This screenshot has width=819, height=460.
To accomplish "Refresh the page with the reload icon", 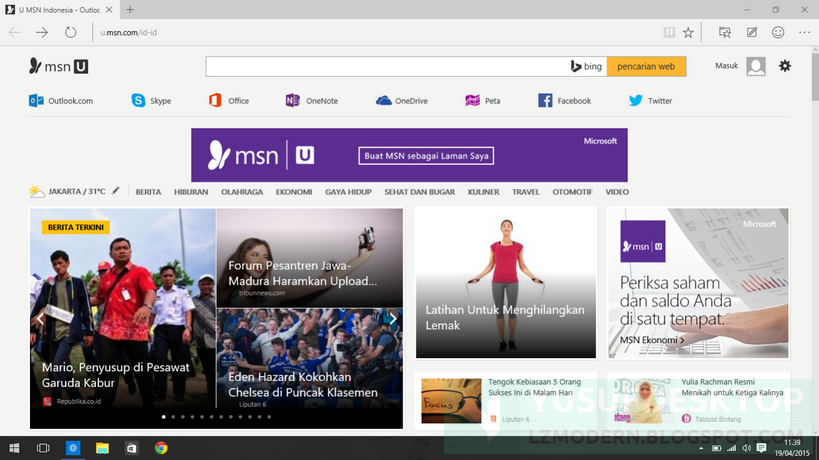I will [x=70, y=32].
